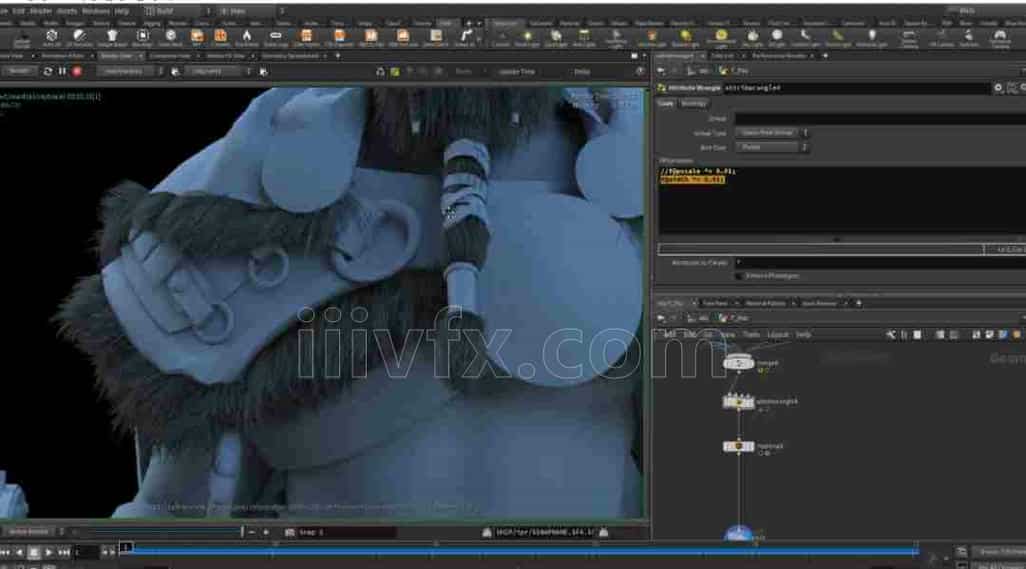The width and height of the screenshot is (1026, 569).
Task: Select the Gamepad Camera shelf tool
Action: coord(1000,38)
